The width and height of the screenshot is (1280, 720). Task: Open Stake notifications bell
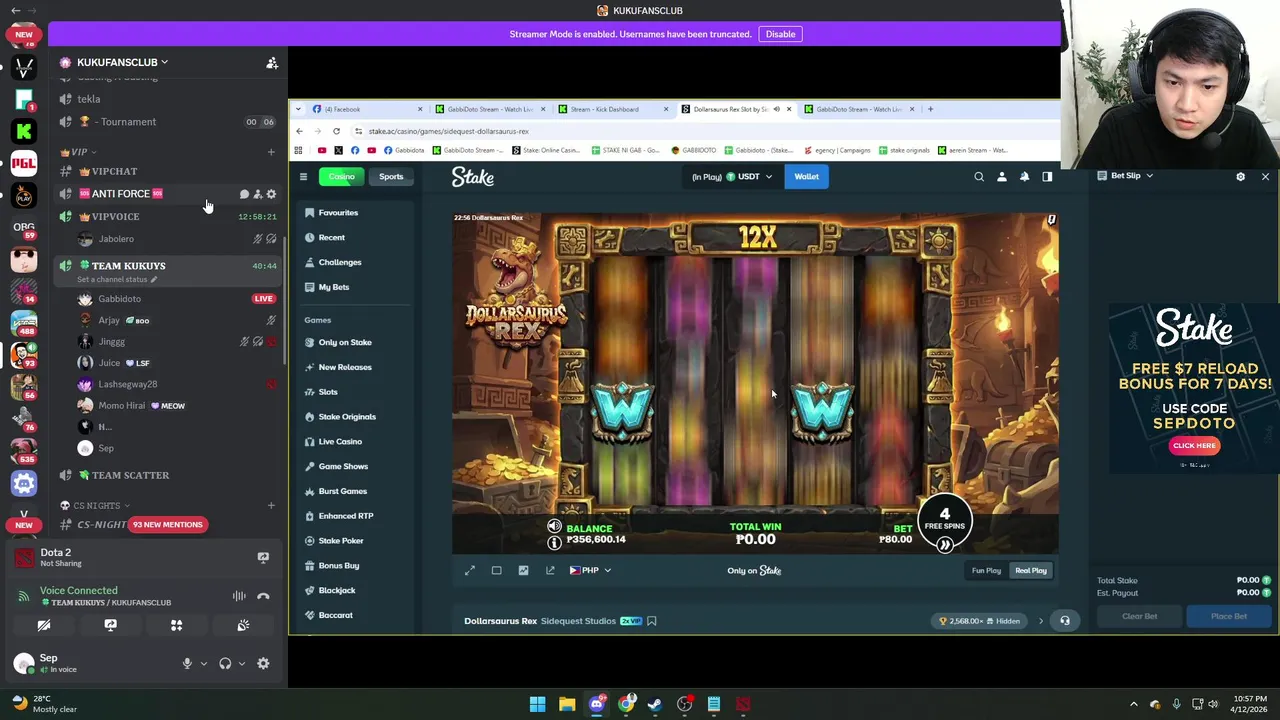click(1024, 177)
